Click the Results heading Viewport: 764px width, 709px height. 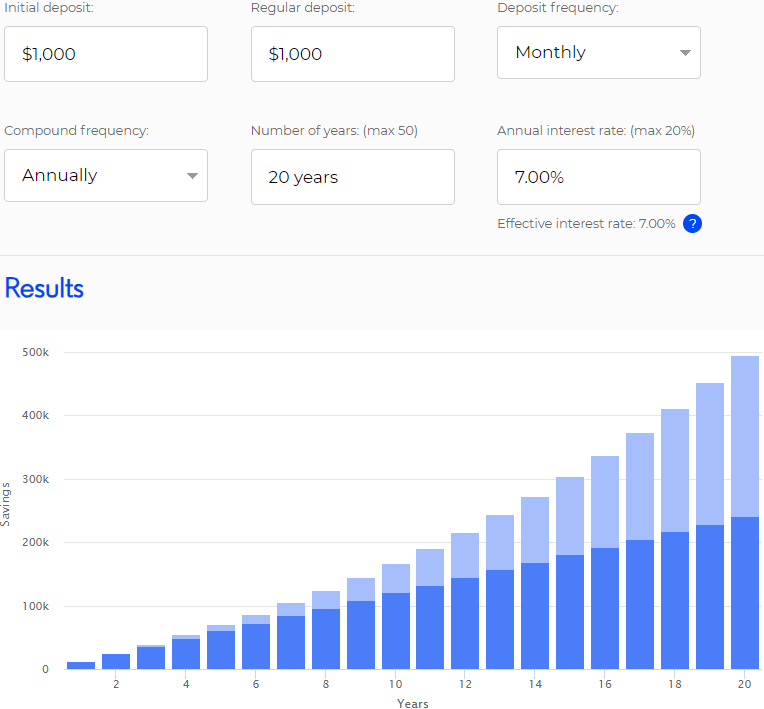point(44,288)
